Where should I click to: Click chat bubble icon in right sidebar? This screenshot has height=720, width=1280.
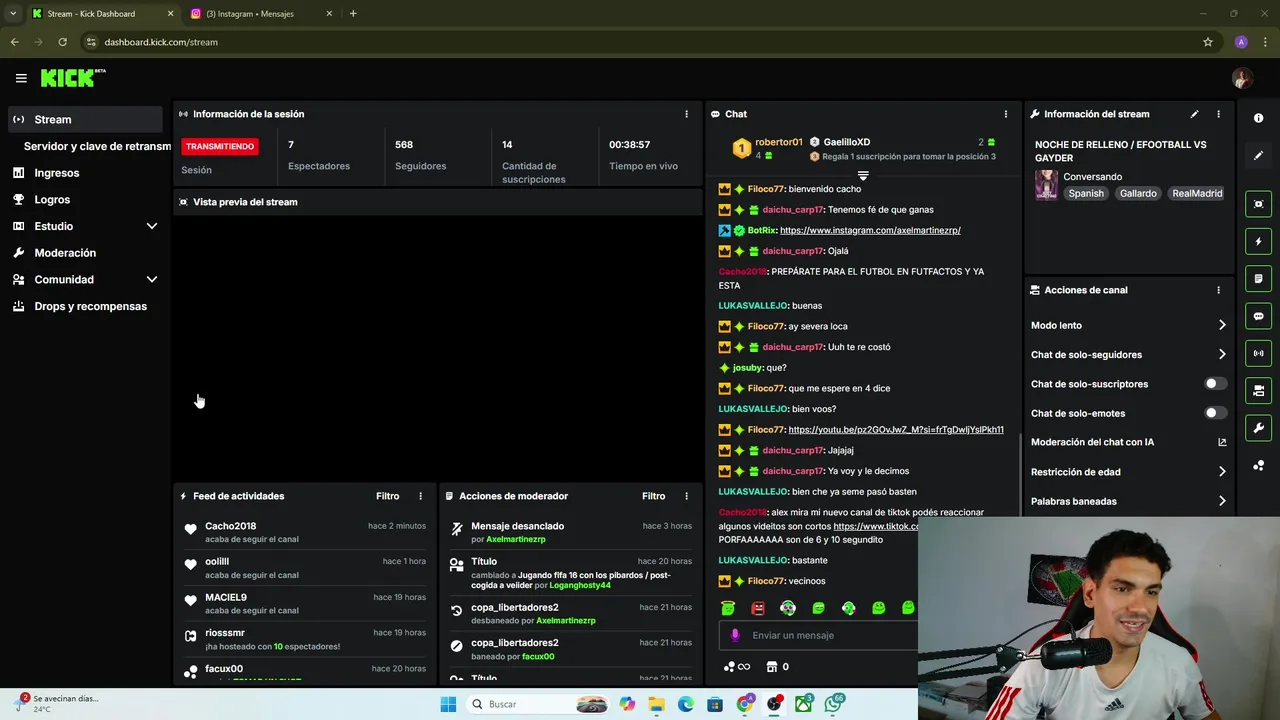coord(1258,316)
